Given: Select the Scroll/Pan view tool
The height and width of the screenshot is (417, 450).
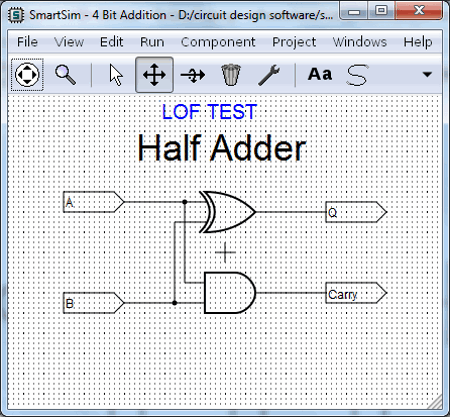Looking at the screenshot, I should click(27, 75).
